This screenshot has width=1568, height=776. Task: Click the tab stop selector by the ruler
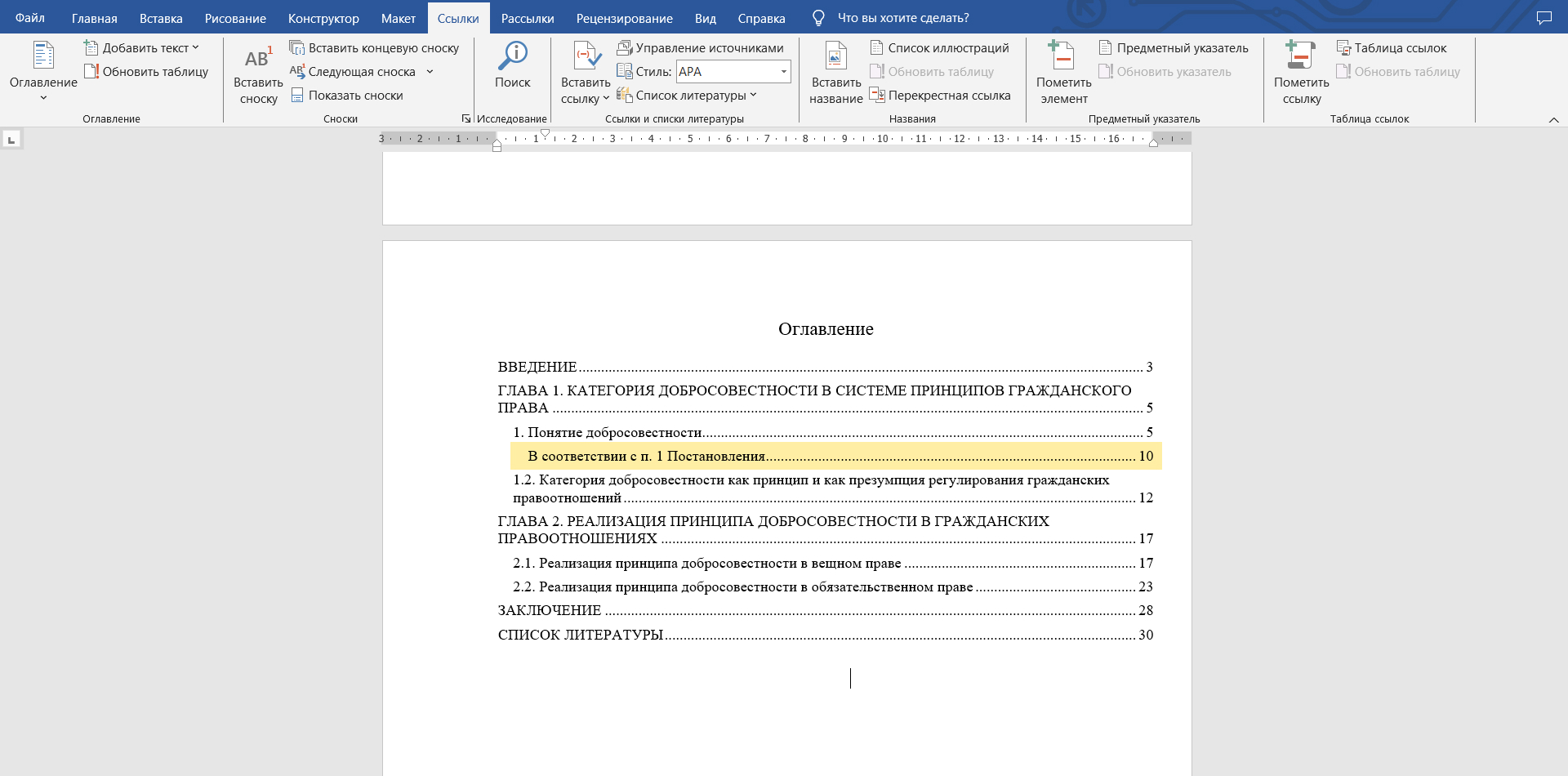[x=11, y=140]
